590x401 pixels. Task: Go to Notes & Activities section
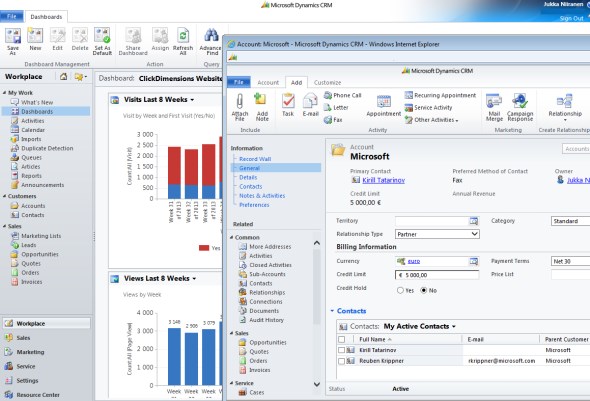262,196
